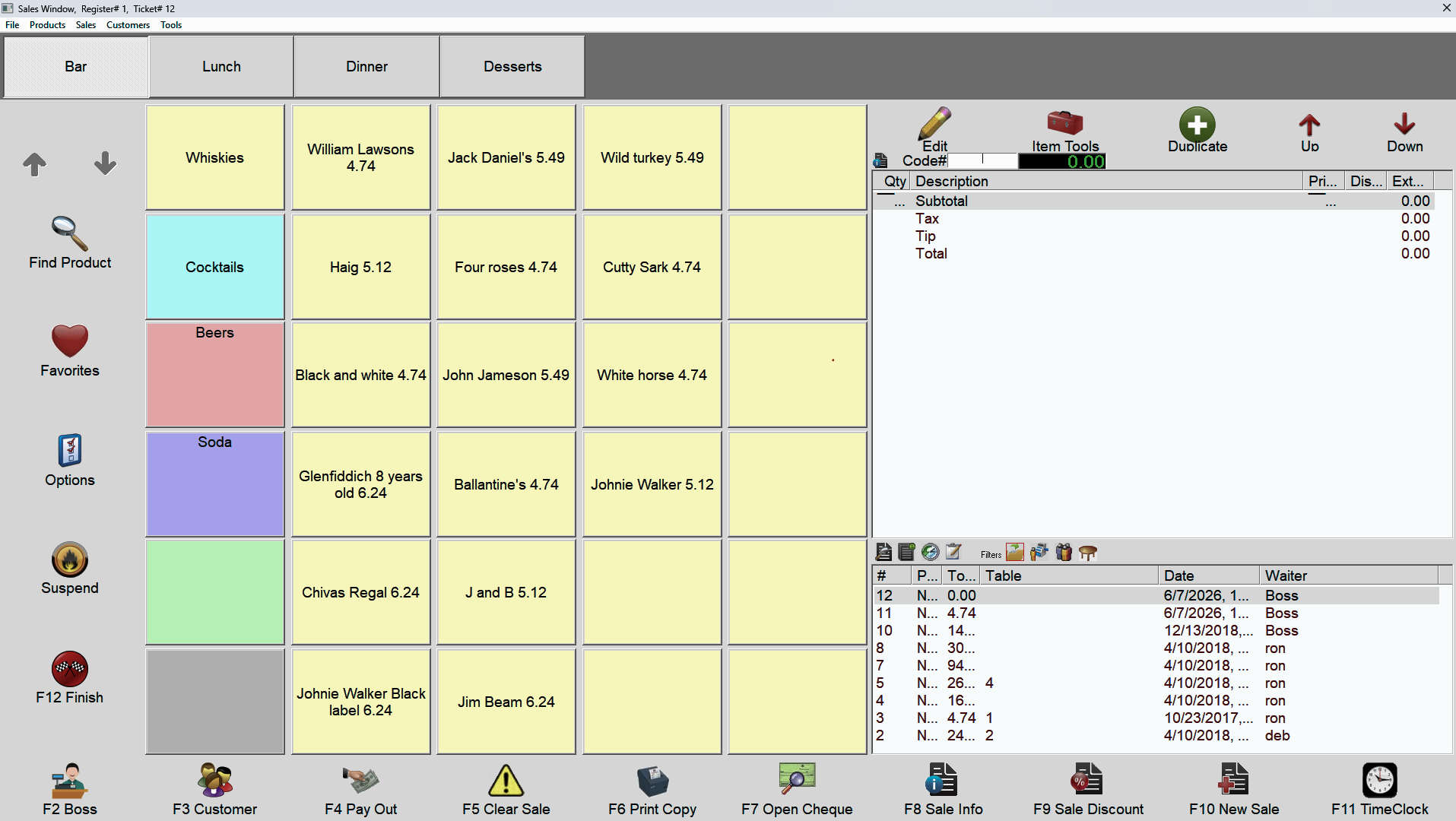Choose the pink Beers category tile
The width and height of the screenshot is (1456, 821).
(x=215, y=375)
